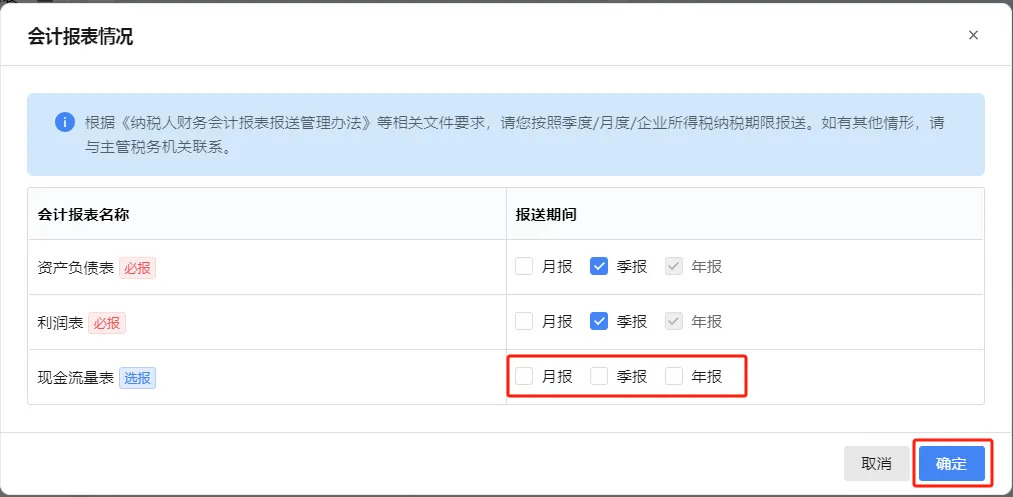1013x497 pixels.
Task: Check 月报 for 现金流量表
Action: [x=524, y=376]
